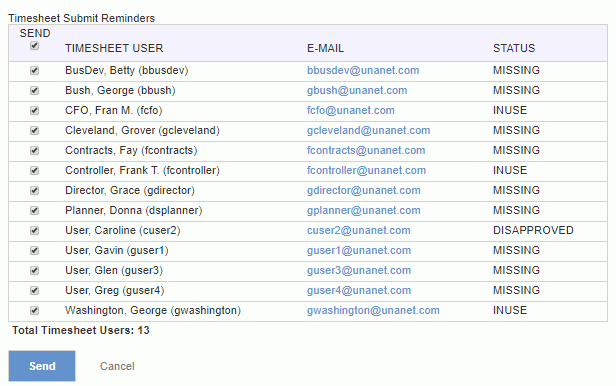Open the gwashington@unanet.com email address
Screen dimensions: 616x386
373,311
